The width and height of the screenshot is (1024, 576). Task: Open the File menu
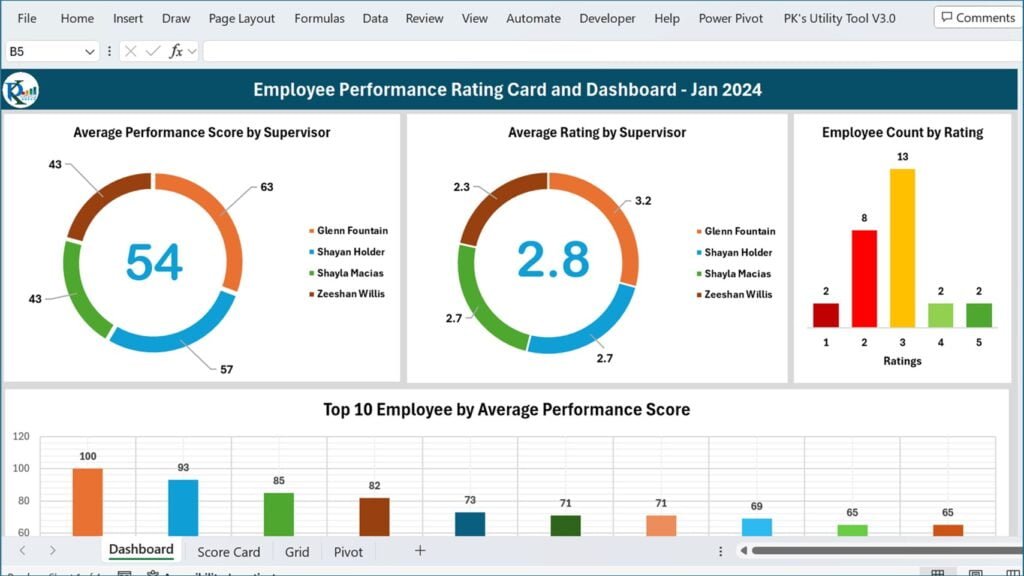pyautogui.click(x=26, y=17)
